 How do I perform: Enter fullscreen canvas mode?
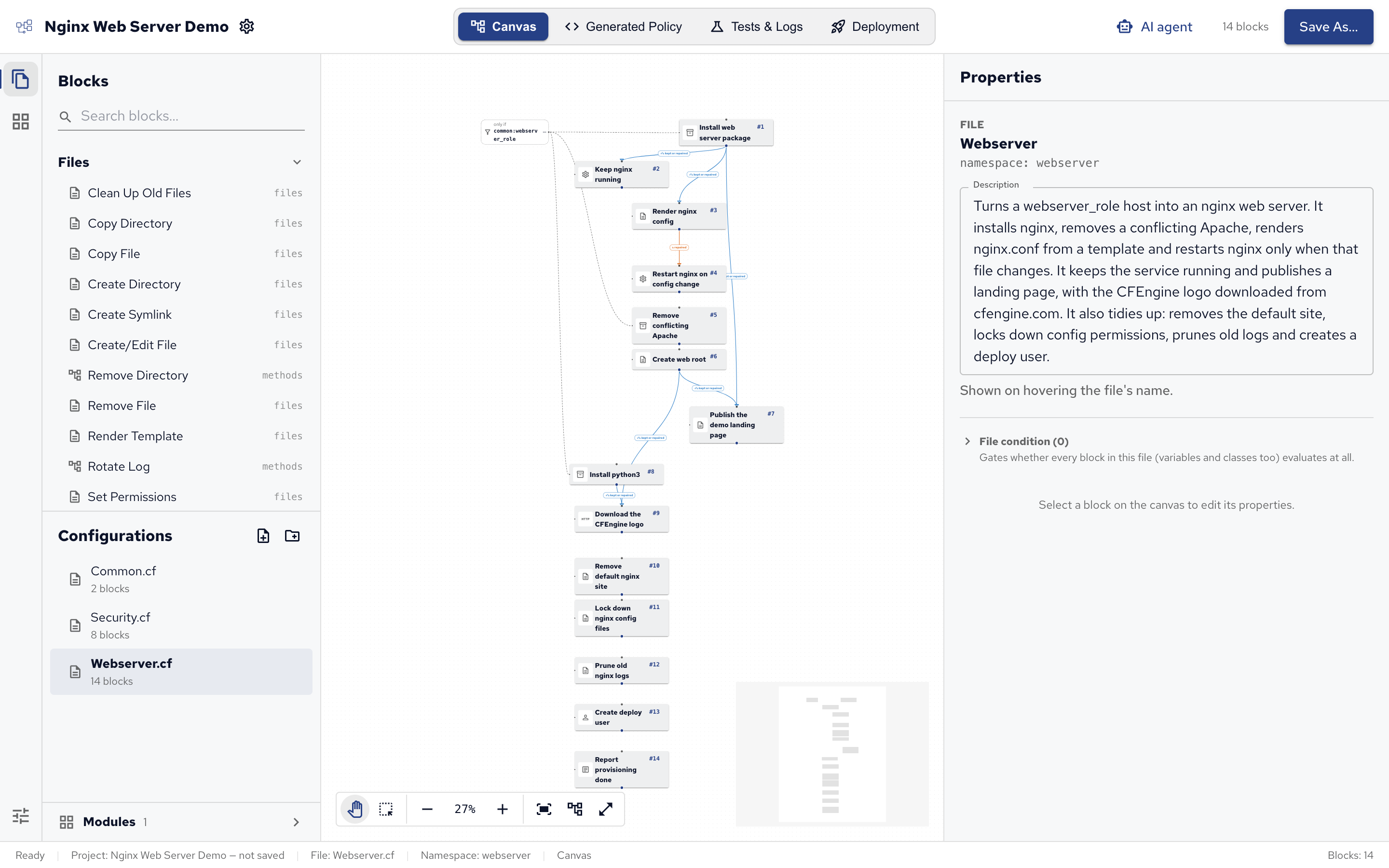pyautogui.click(x=606, y=809)
